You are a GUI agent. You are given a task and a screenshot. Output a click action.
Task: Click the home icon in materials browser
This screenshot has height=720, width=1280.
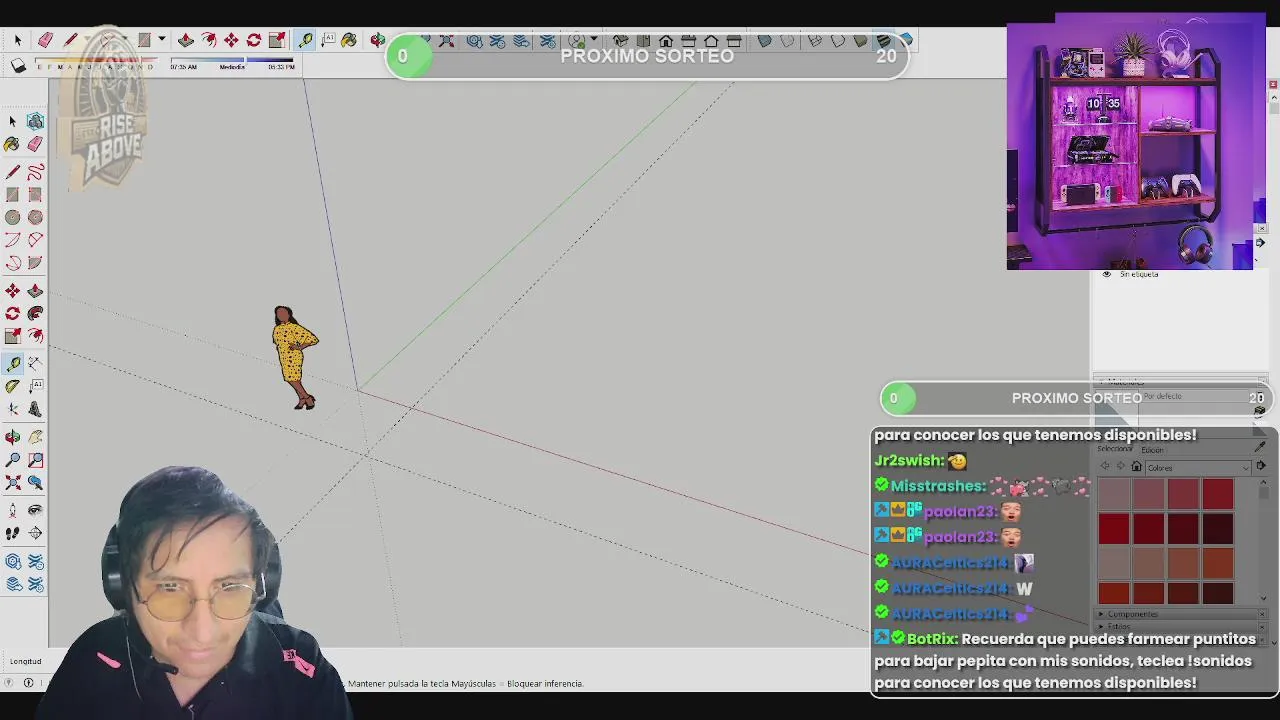coord(1136,467)
